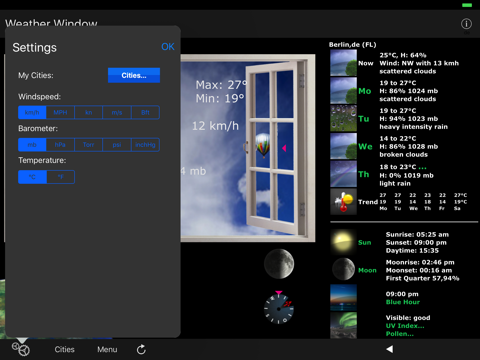Viewport: 480px width, 360px height.
Task: Tap the 12 km/h wind reading
Action: click(215, 126)
